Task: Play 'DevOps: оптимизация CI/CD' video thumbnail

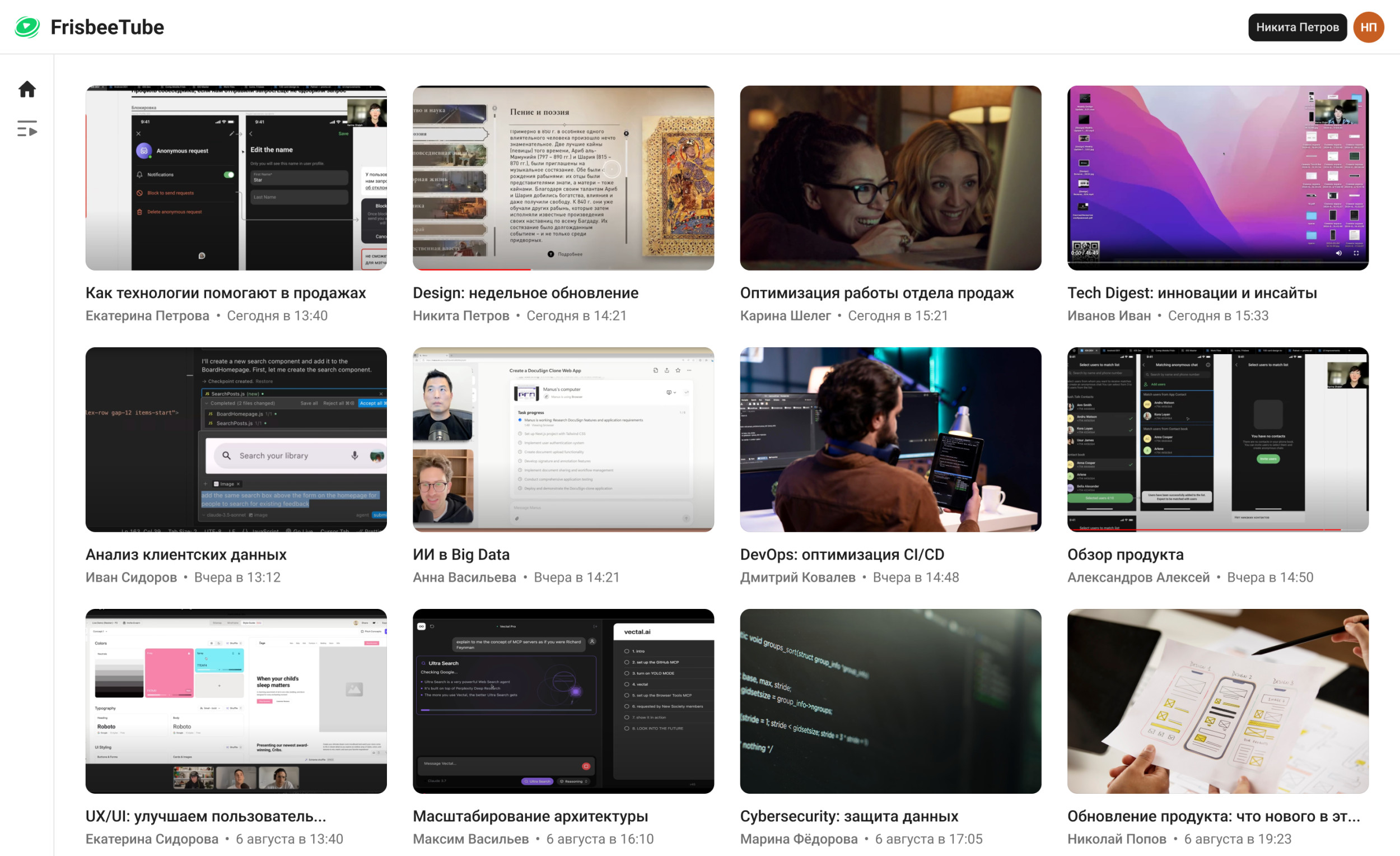Action: click(x=890, y=439)
